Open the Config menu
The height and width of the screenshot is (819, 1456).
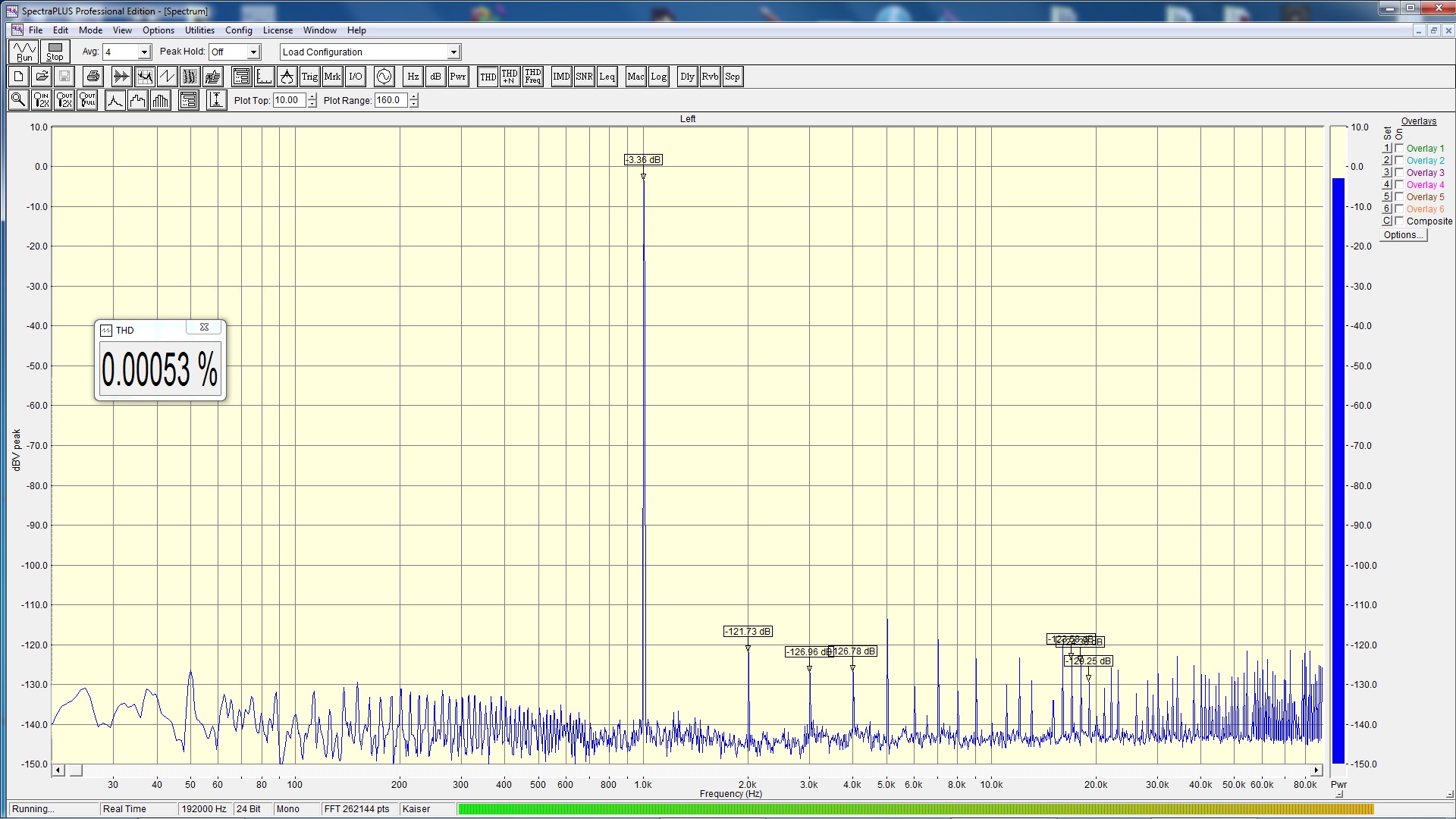pos(238,30)
